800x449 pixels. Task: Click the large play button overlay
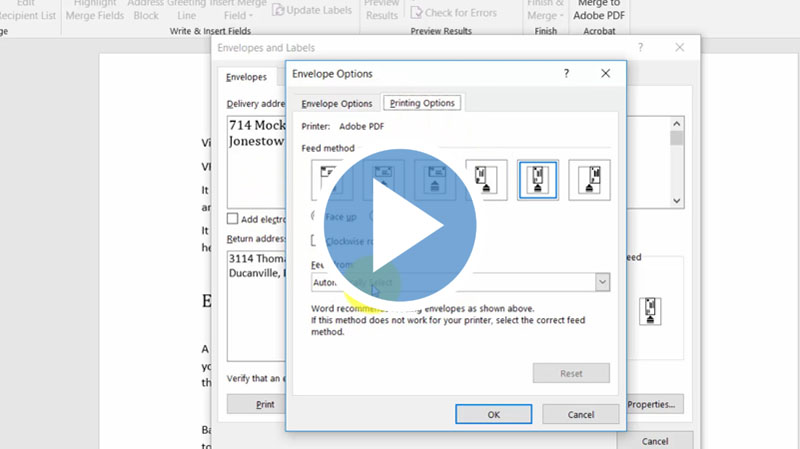[400, 226]
